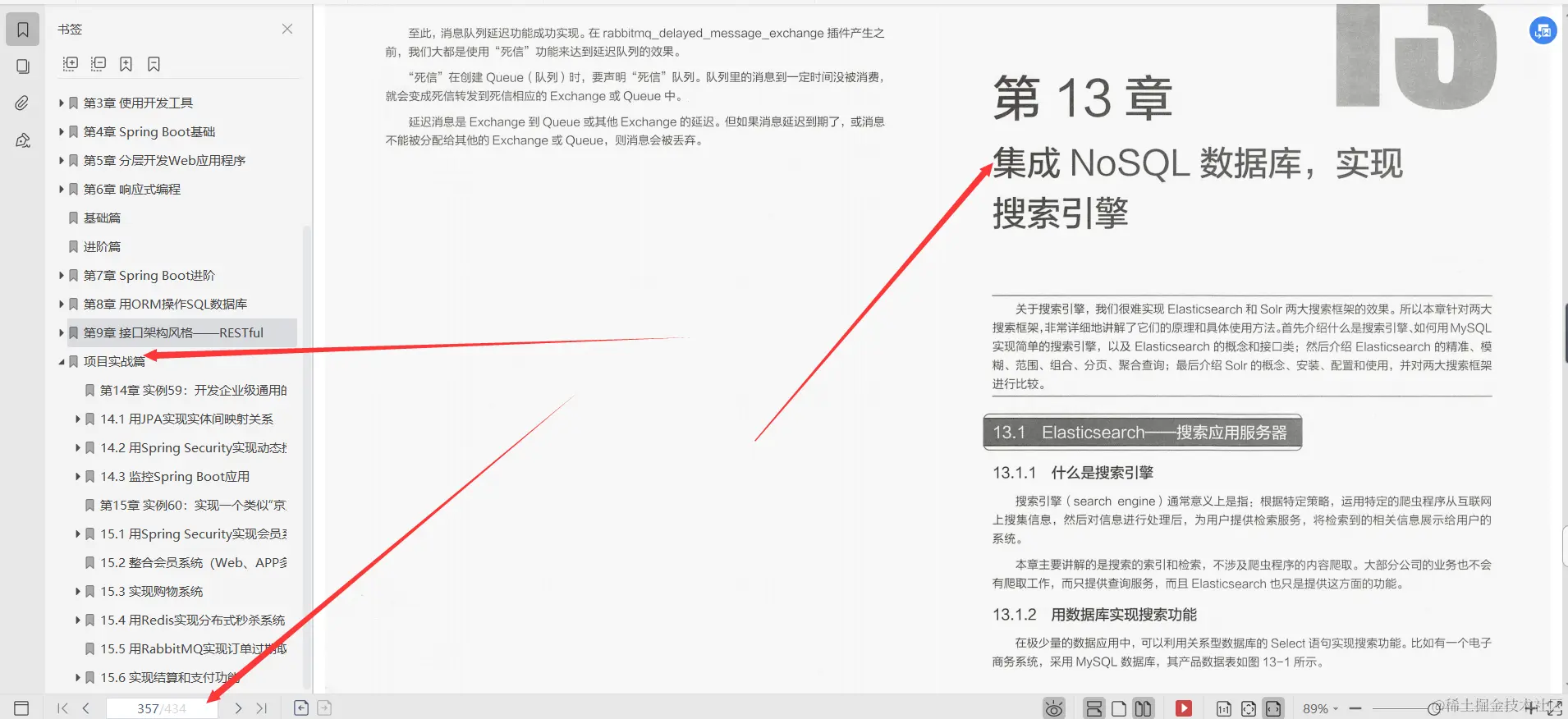
Task: Zoom out with the minus button
Action: click(1355, 708)
